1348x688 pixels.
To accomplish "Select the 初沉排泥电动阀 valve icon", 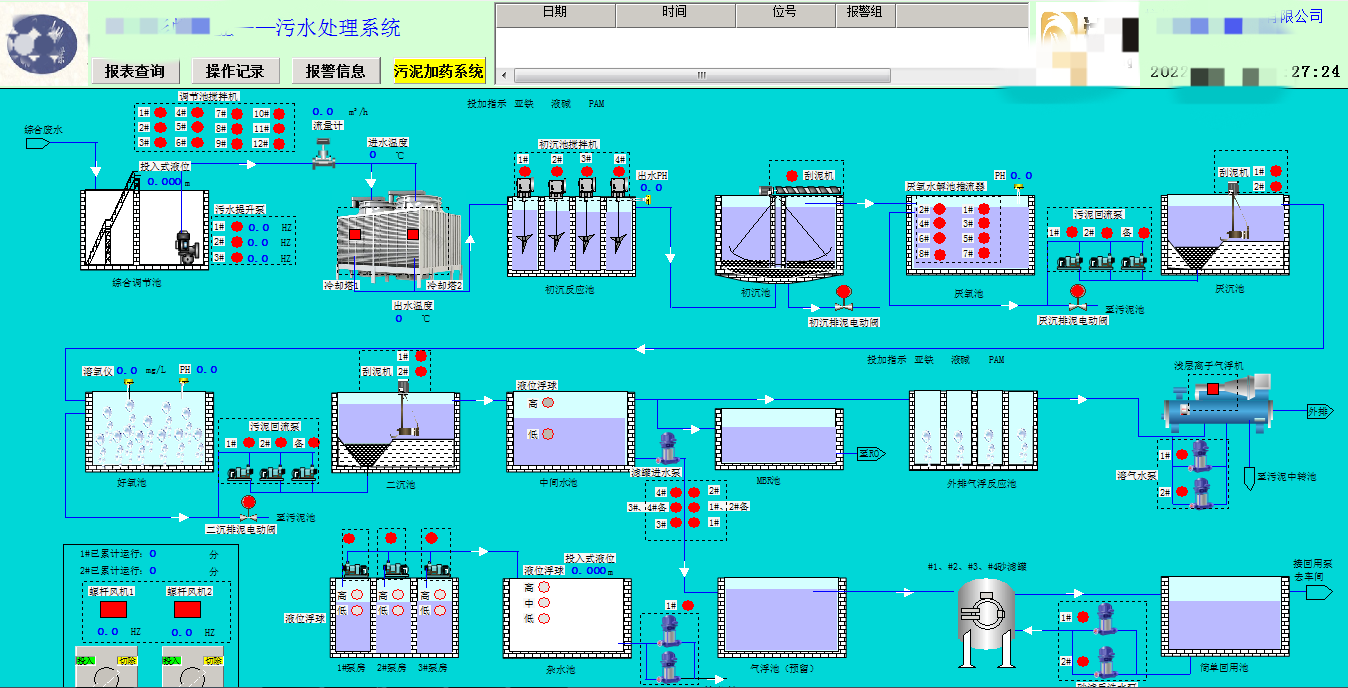I will click(x=843, y=298).
